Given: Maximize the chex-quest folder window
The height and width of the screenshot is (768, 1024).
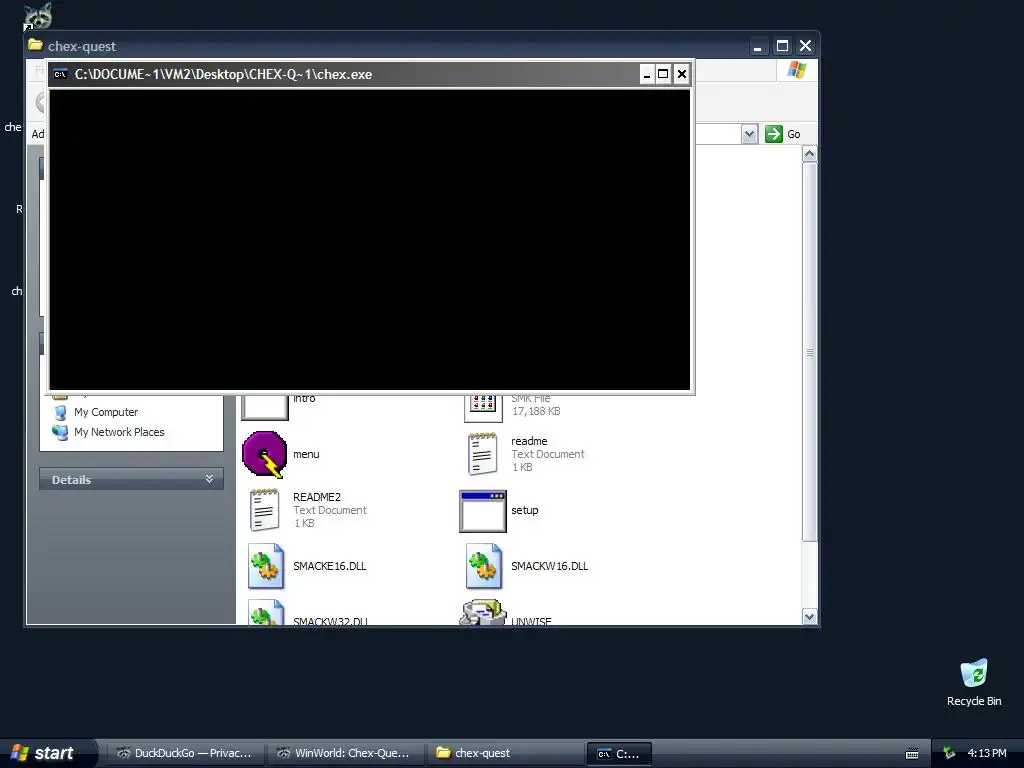Looking at the screenshot, I should [782, 46].
